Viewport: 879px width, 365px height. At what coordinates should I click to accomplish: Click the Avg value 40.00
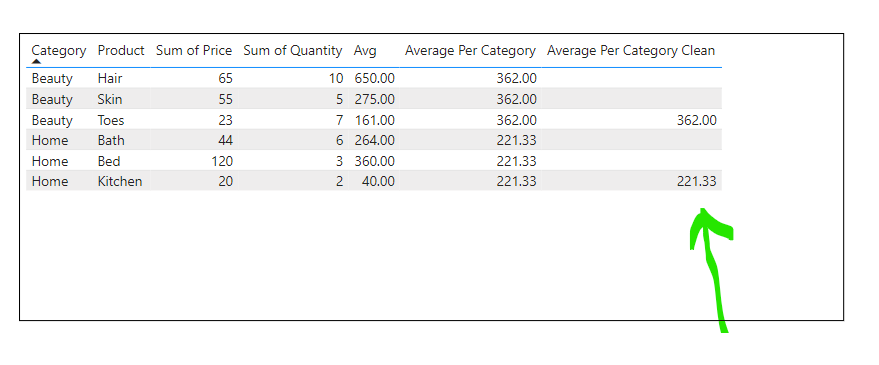coord(378,181)
